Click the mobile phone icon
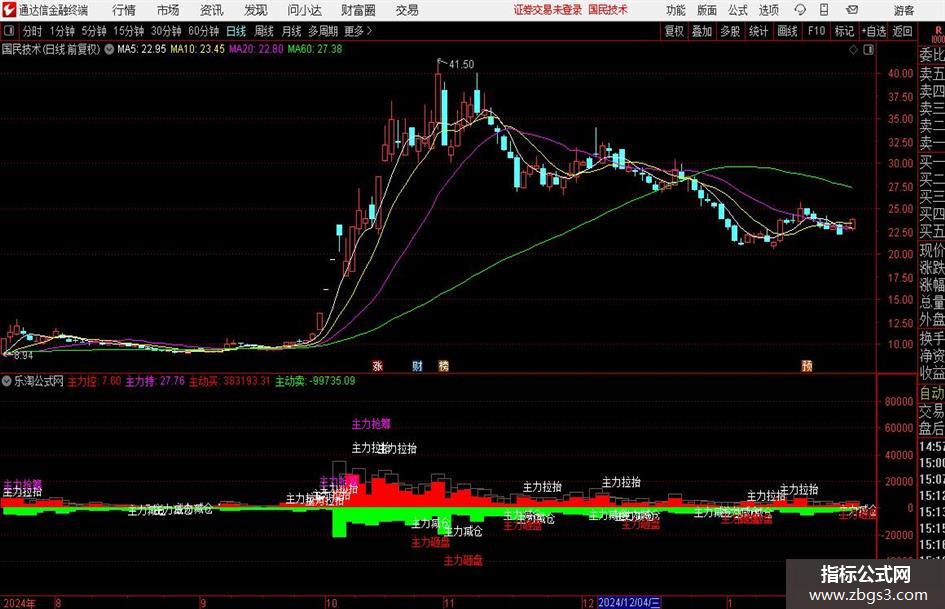Viewport: 945px width, 609px height. (x=824, y=10)
